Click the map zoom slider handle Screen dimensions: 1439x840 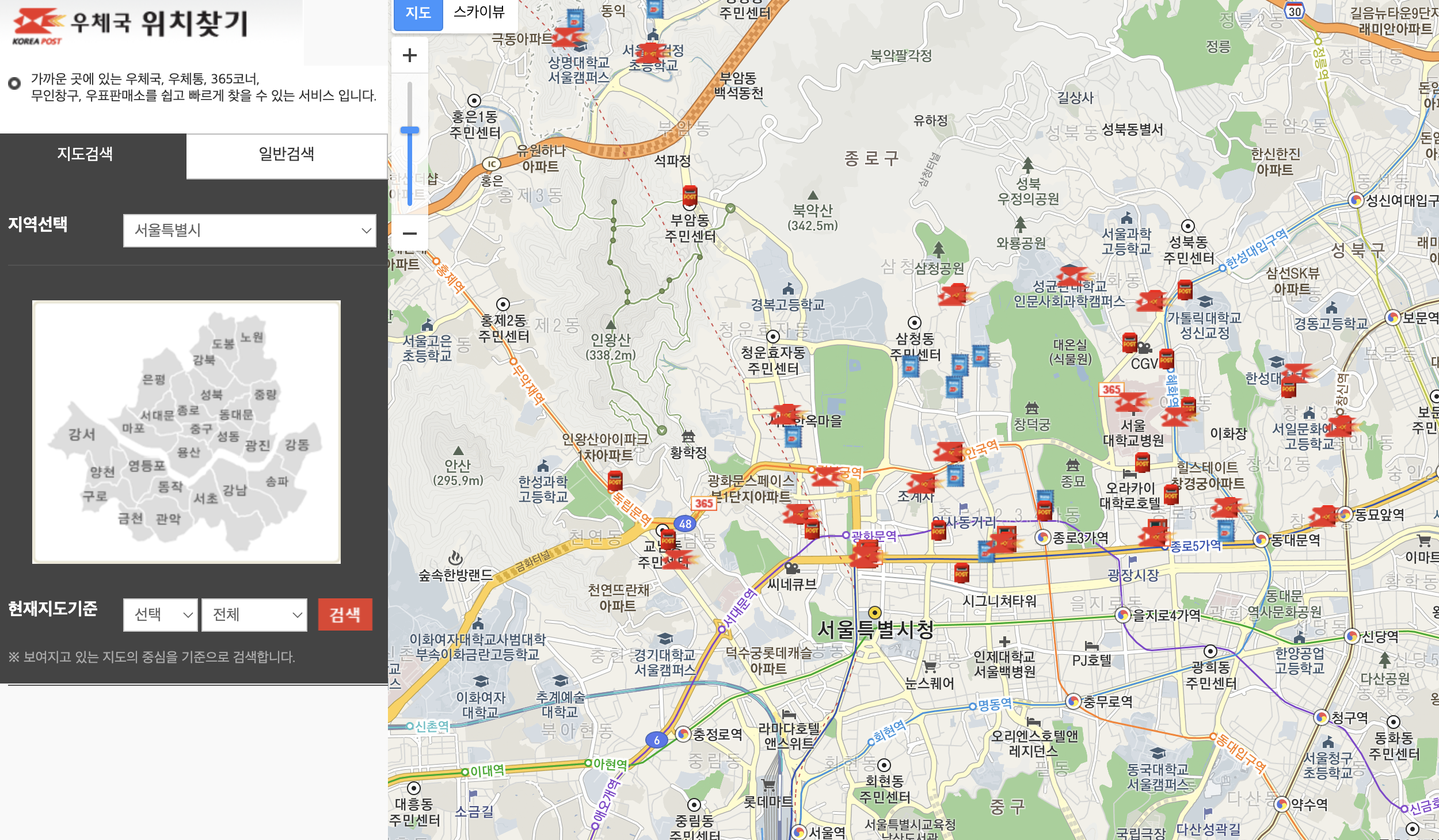[x=409, y=131]
